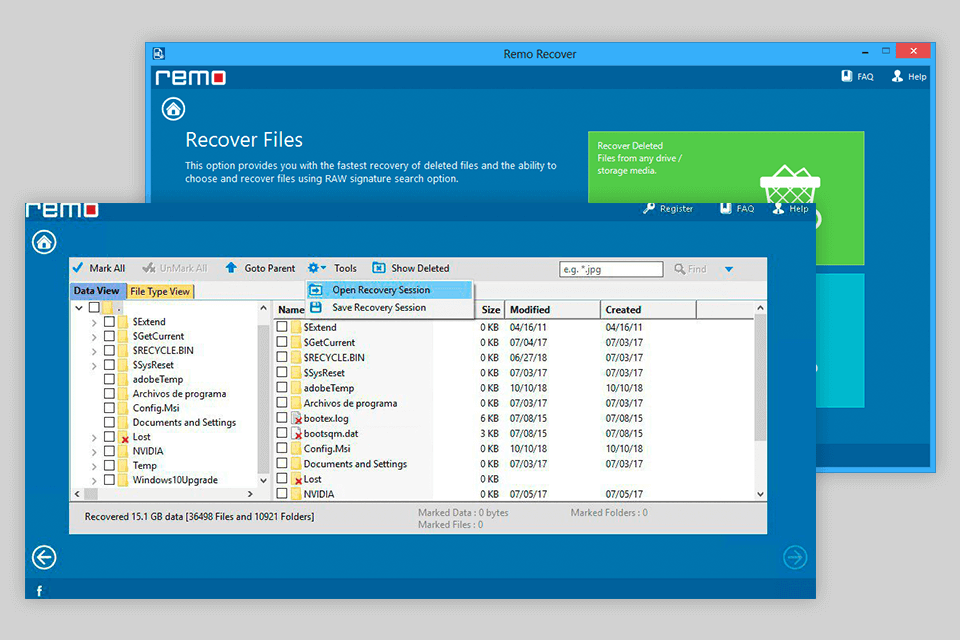960x640 pixels.
Task: Click the Home icon in front window
Action: [44, 242]
